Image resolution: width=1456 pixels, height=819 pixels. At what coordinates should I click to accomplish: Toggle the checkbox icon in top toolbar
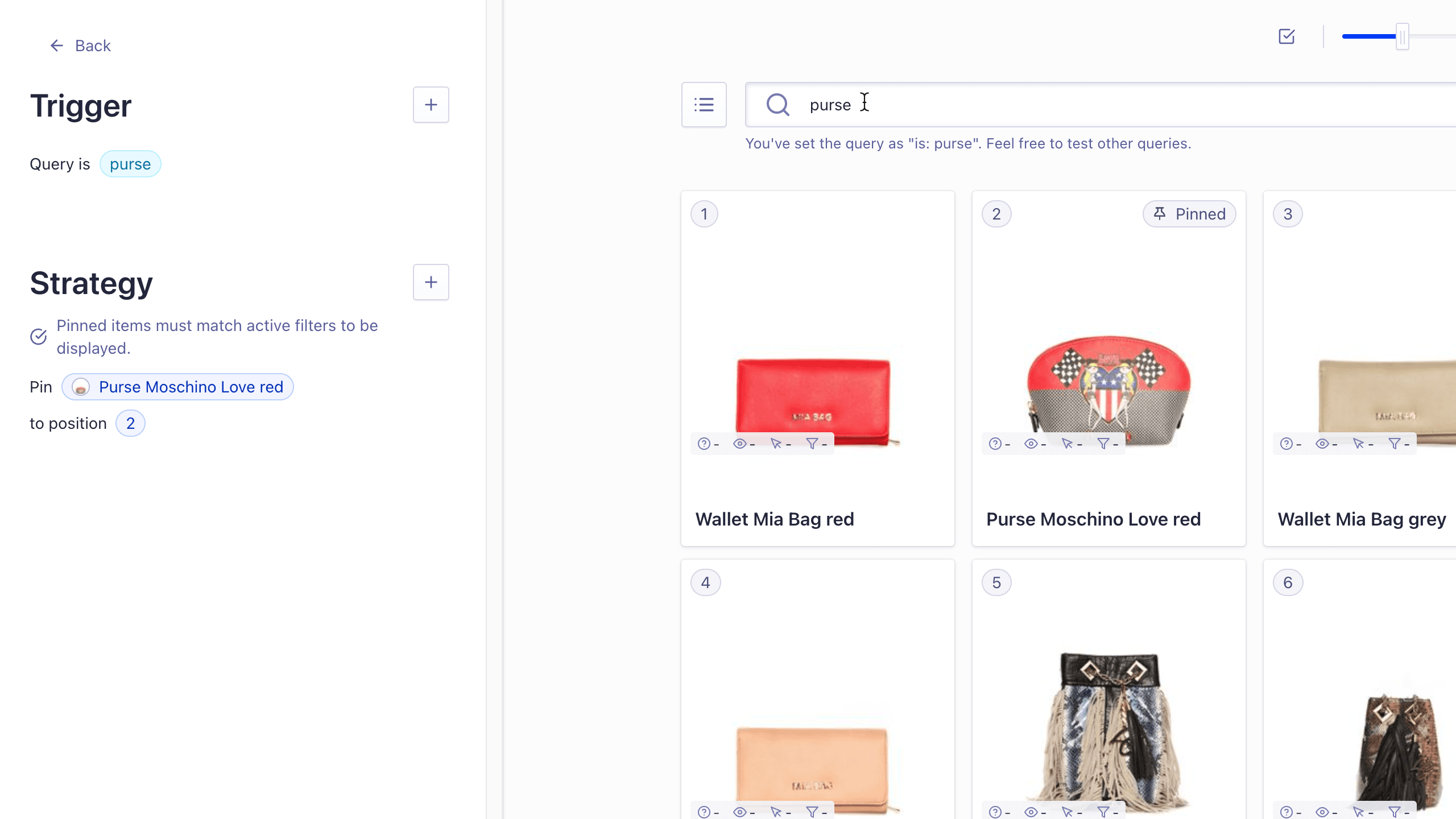(x=1287, y=36)
